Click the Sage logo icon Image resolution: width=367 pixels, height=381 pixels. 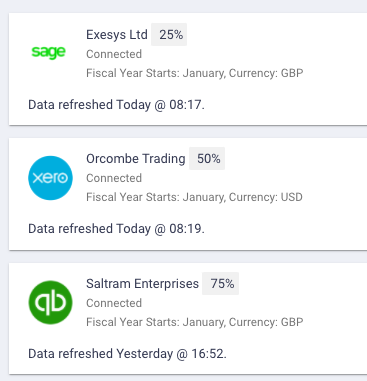click(48, 52)
